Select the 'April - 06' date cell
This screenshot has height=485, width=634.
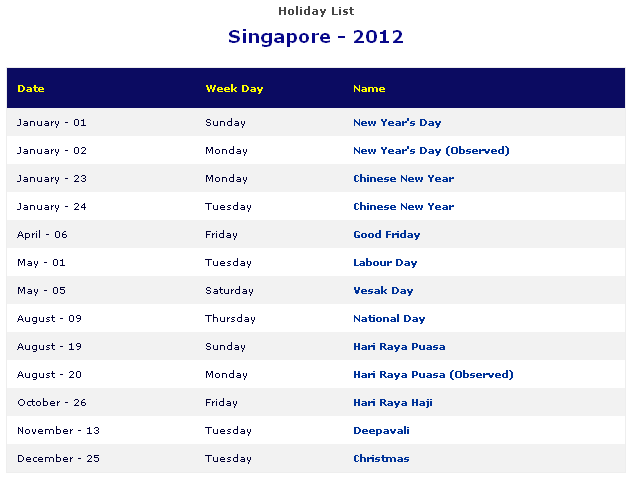42,235
